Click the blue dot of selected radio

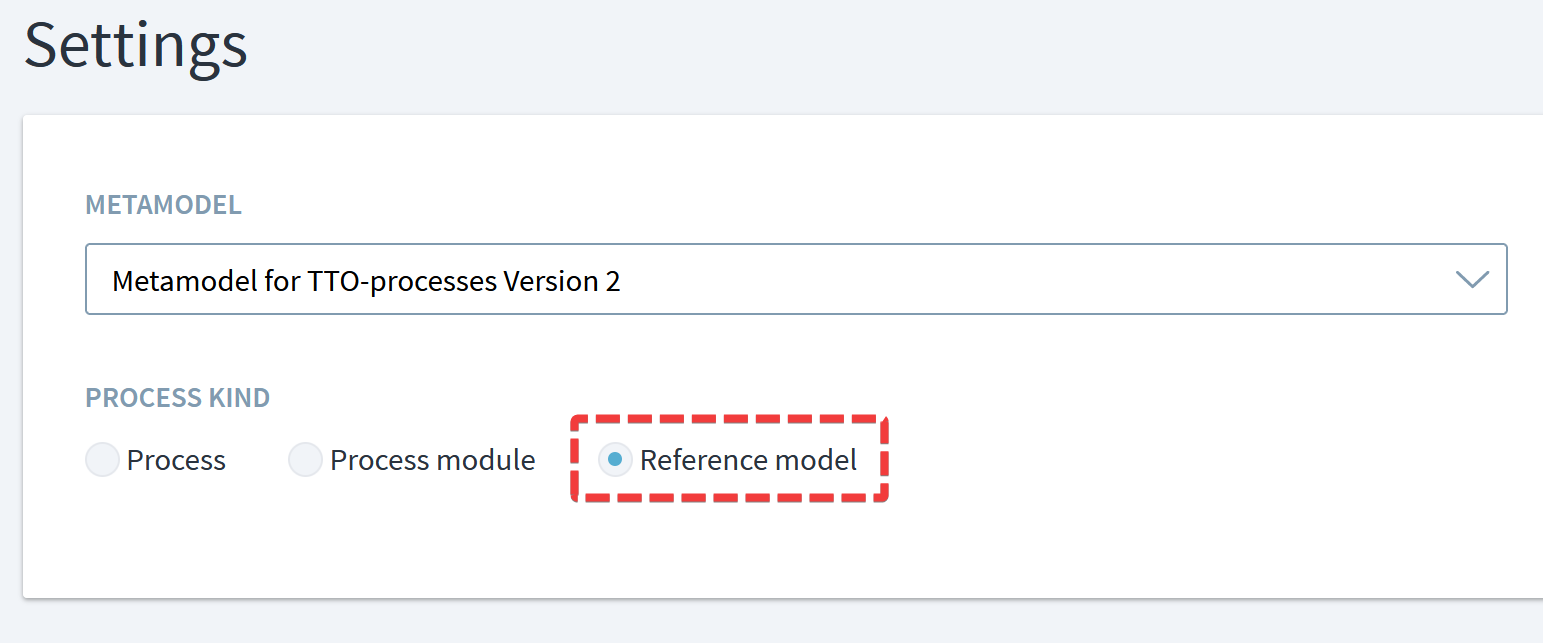(x=615, y=460)
